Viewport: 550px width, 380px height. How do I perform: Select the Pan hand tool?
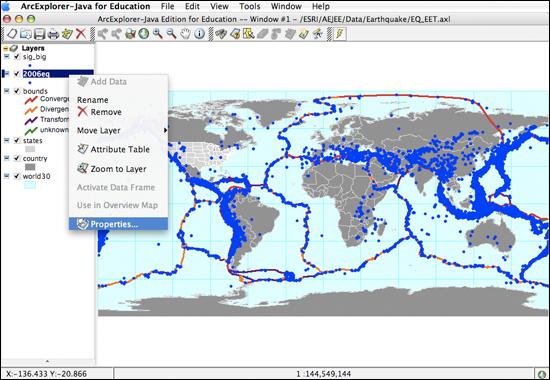click(185, 34)
